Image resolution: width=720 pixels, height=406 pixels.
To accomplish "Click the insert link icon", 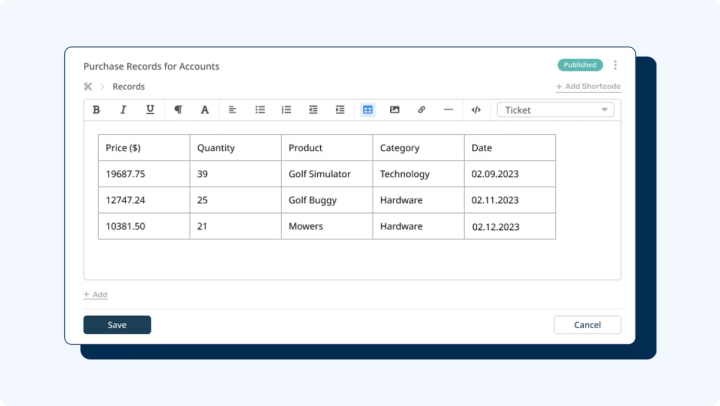I will pos(421,110).
